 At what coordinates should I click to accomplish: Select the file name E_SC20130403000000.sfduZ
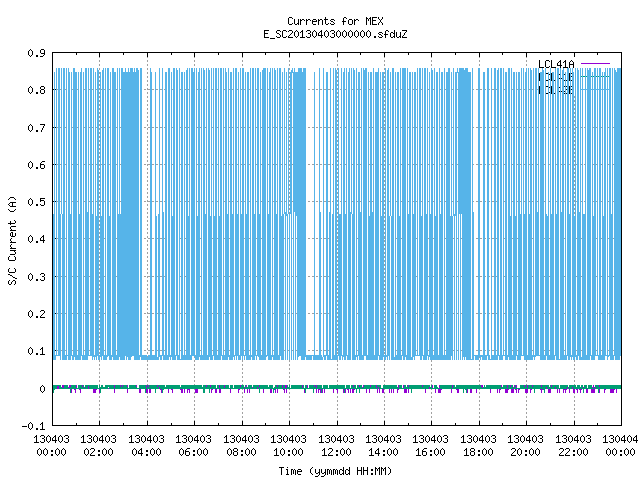tap(335, 34)
